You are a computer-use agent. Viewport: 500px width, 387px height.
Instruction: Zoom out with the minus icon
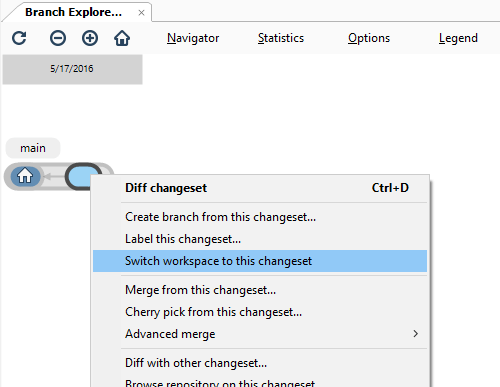58,38
